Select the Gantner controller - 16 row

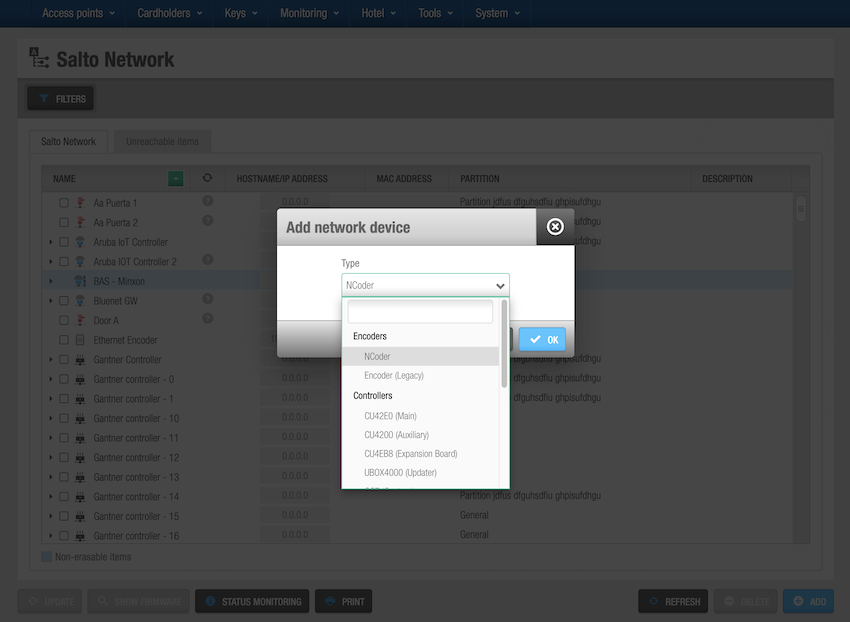tap(416, 536)
